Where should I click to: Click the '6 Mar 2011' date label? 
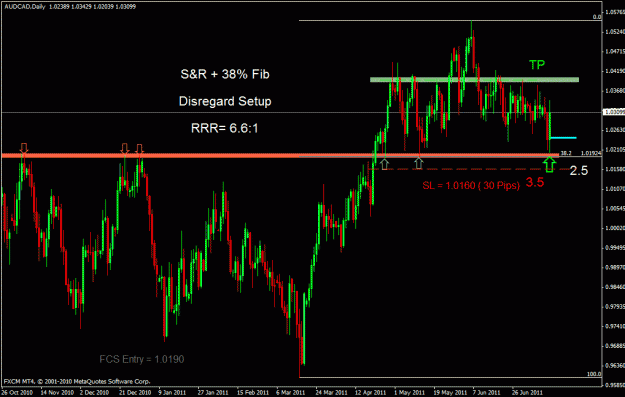coord(291,392)
